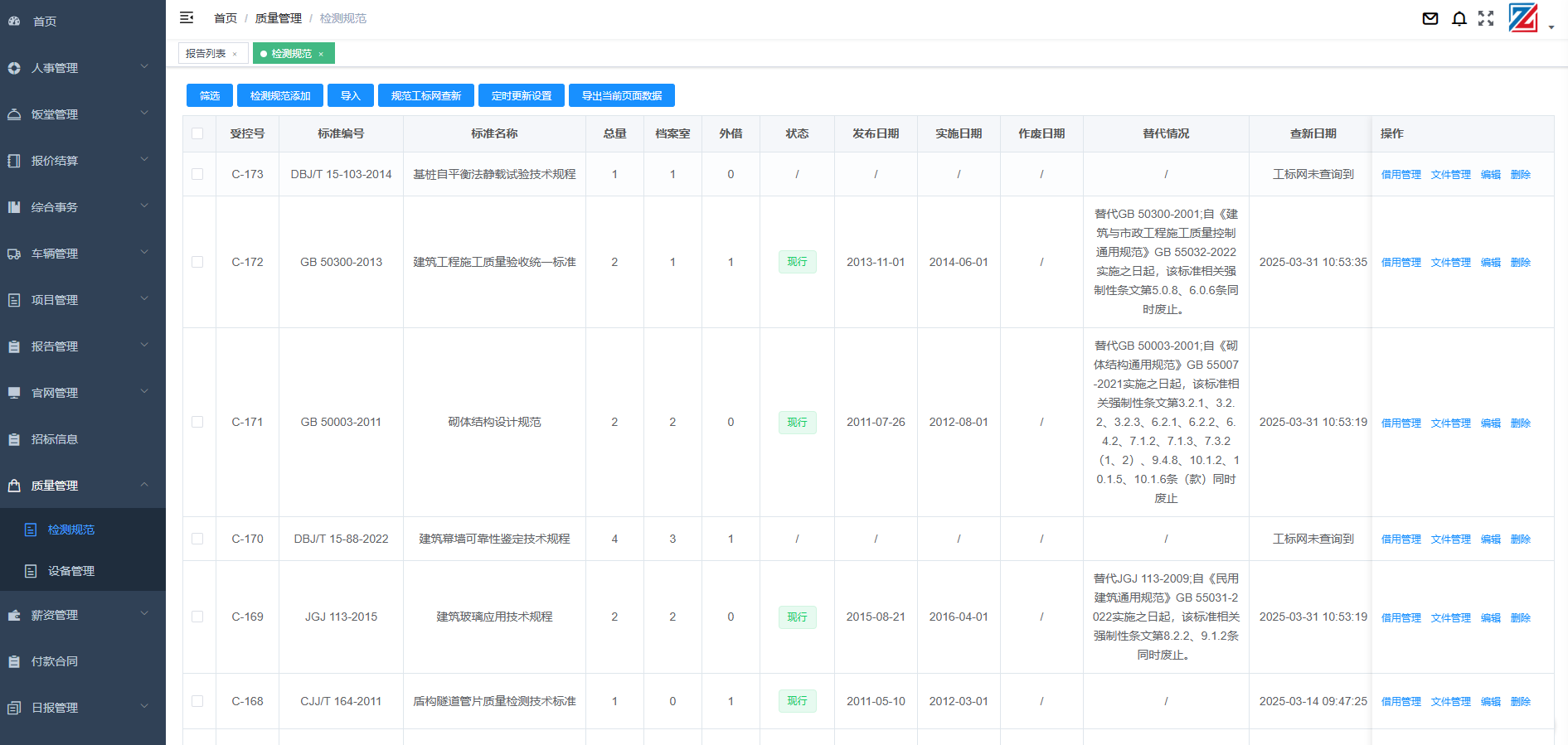Open 设备管理 in the sidebar
1568x745 pixels.
[71, 571]
